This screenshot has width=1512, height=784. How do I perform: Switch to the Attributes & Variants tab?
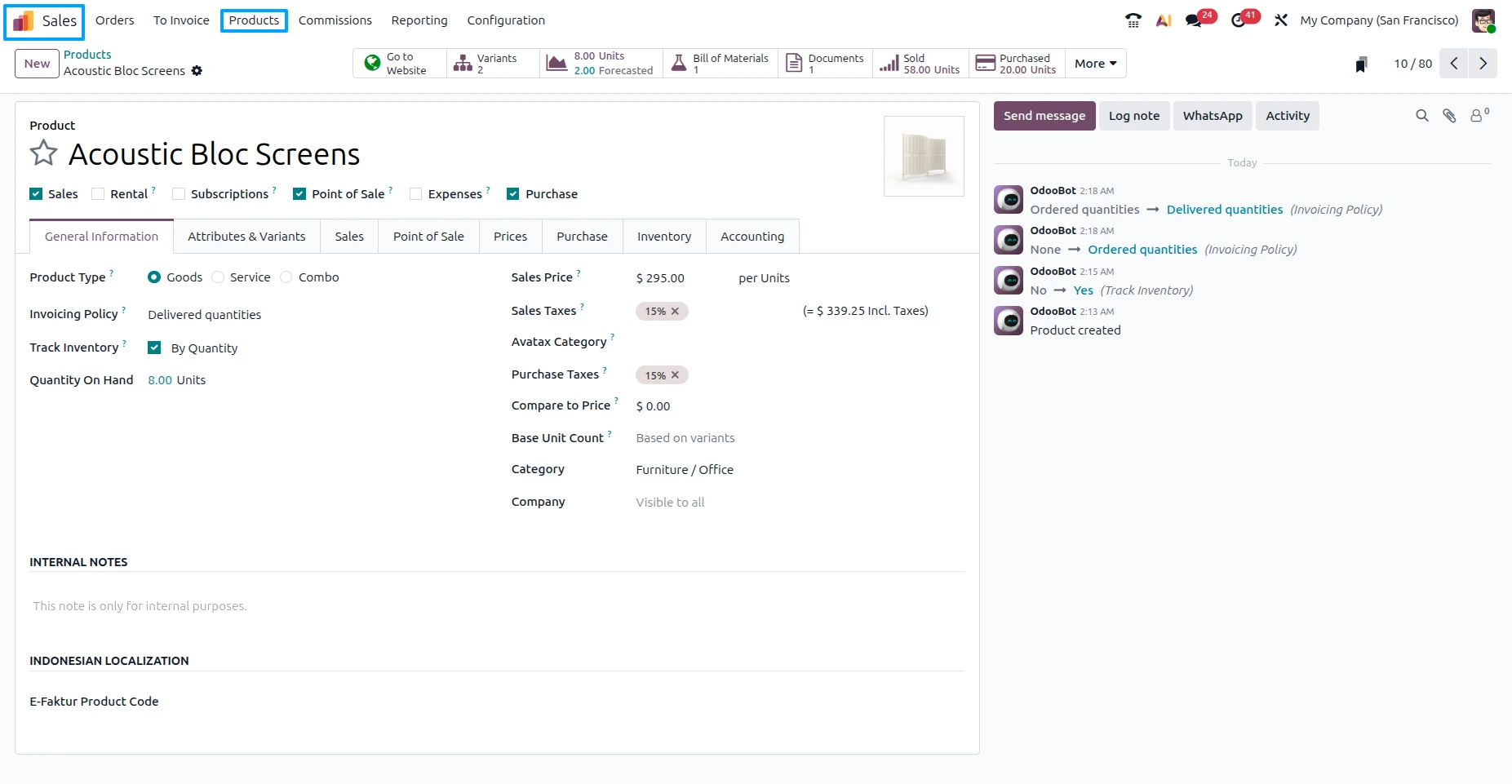tap(246, 237)
